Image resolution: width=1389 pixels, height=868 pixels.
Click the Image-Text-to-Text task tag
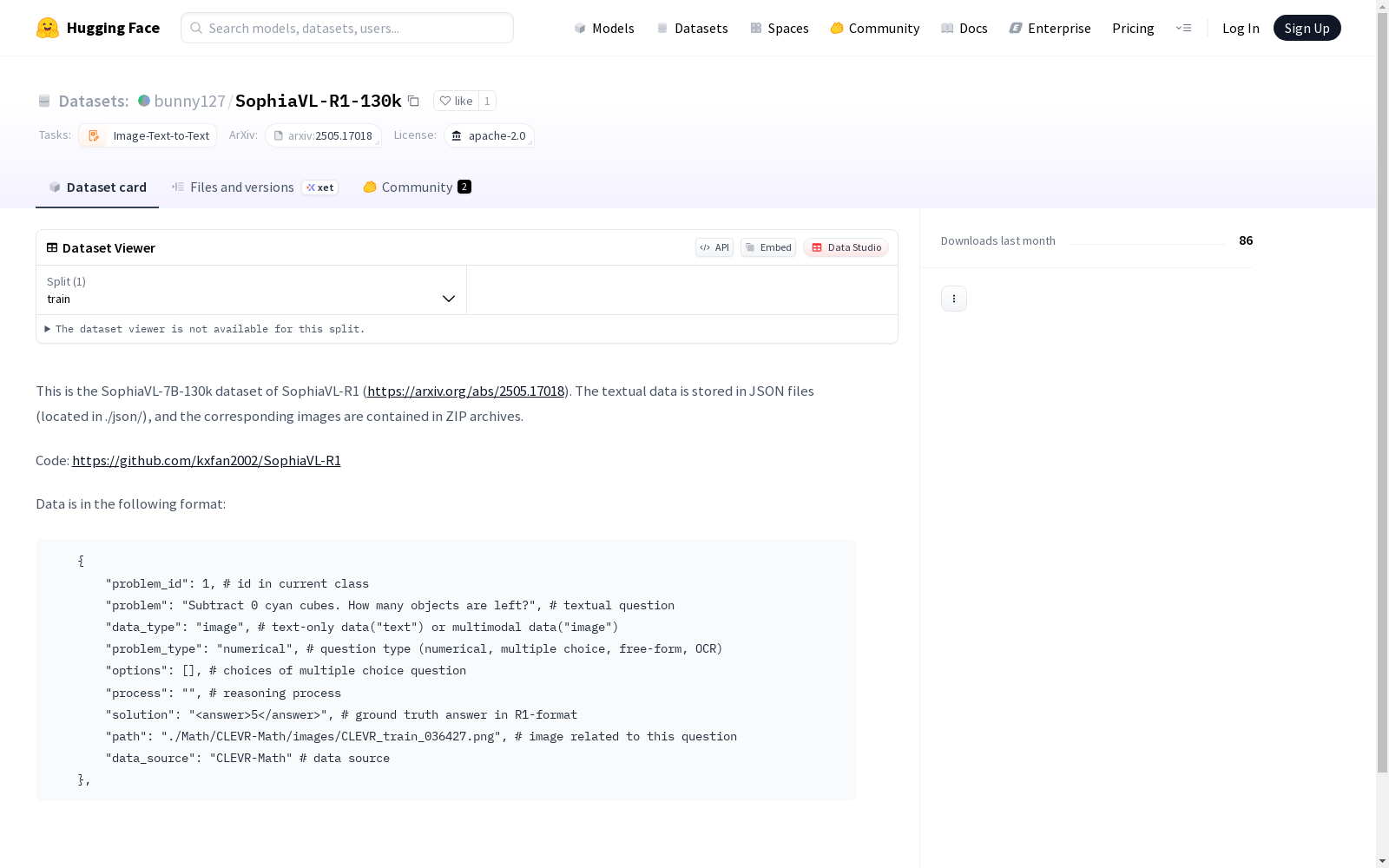pyautogui.click(x=148, y=135)
